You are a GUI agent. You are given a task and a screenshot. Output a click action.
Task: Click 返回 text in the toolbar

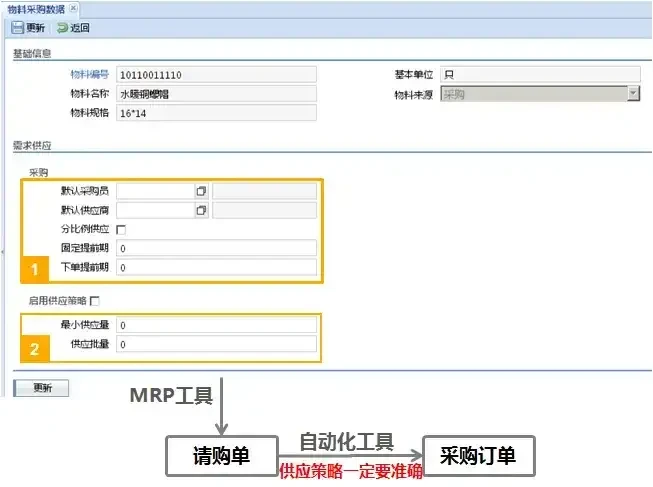click(80, 28)
